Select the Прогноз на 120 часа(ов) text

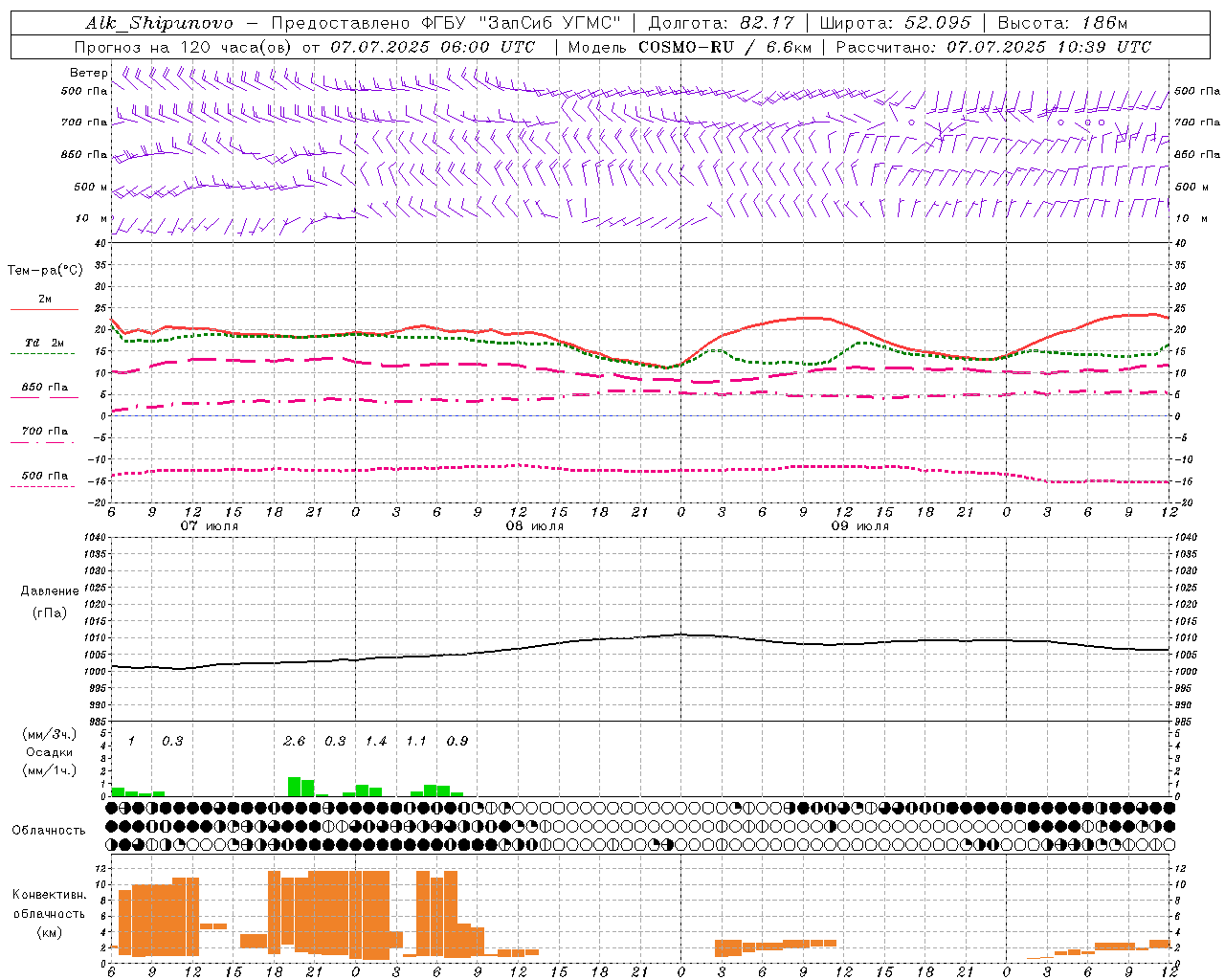(x=185, y=47)
